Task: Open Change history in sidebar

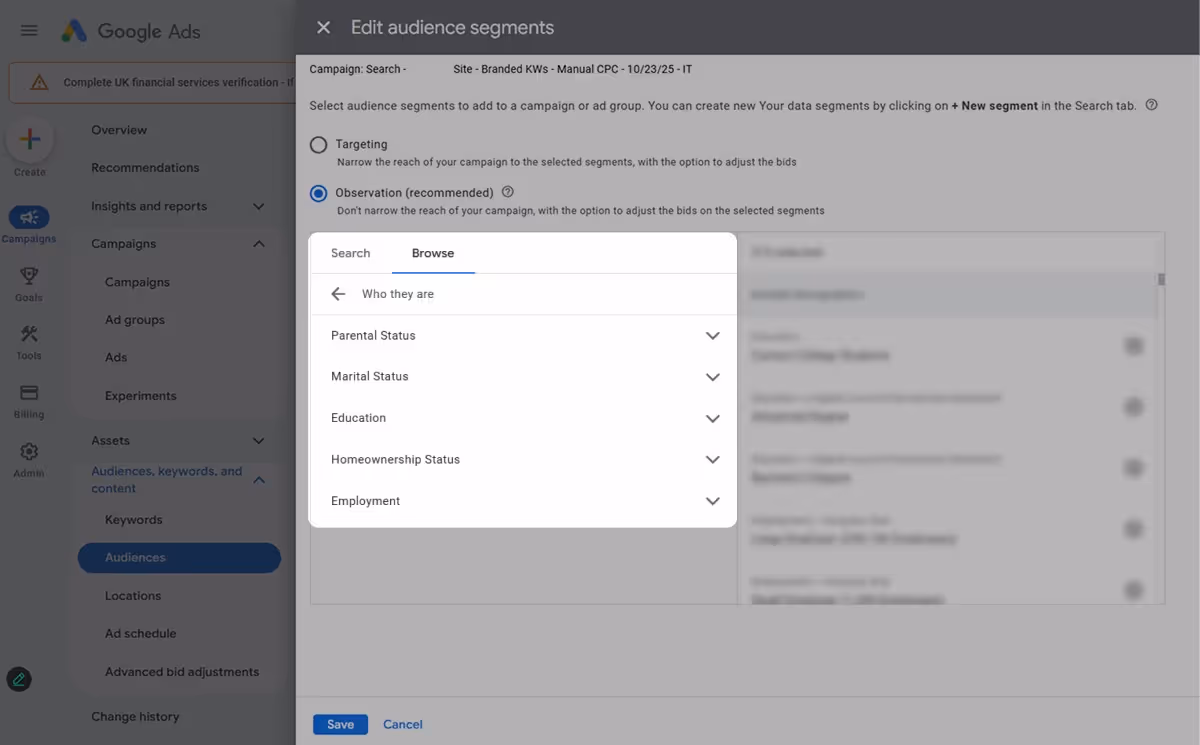Action: pyautogui.click(x=135, y=717)
